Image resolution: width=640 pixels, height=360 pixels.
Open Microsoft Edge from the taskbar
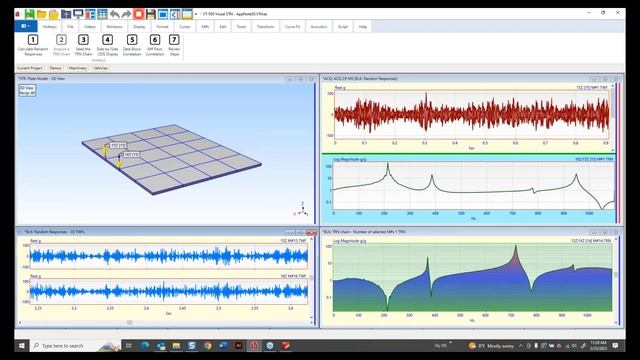point(145,346)
